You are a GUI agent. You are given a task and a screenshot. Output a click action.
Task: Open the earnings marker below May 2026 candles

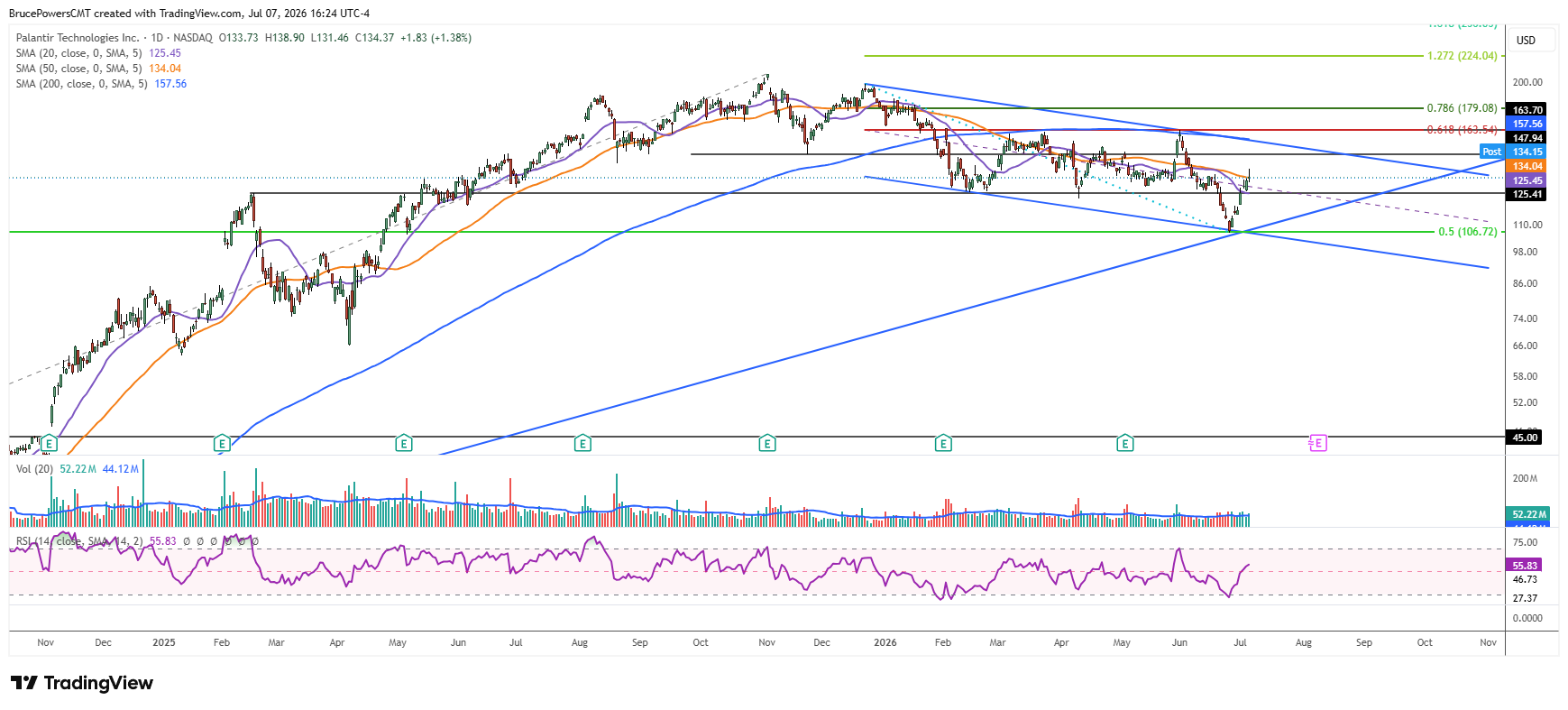1125,443
